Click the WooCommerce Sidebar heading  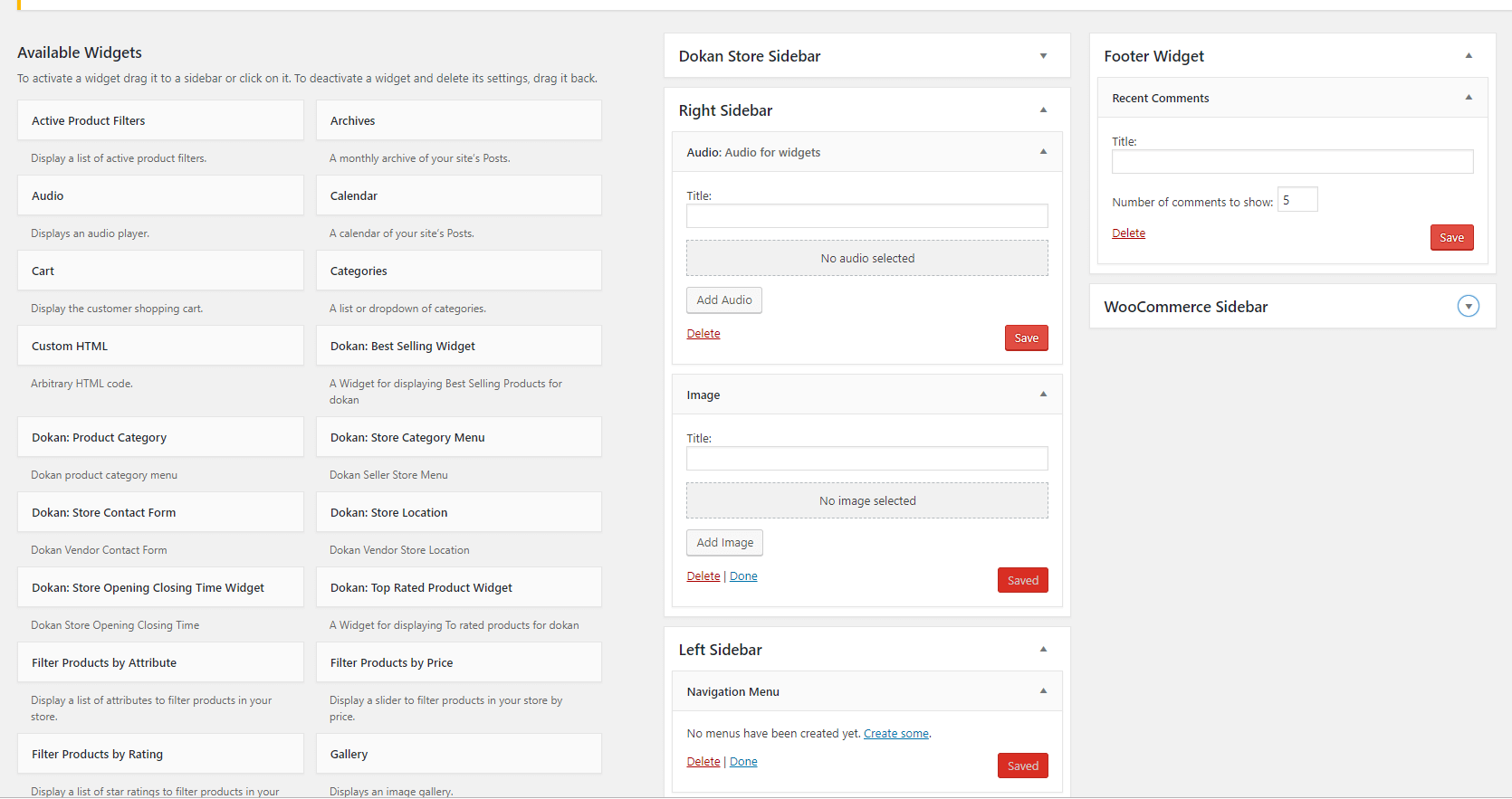tap(1185, 307)
